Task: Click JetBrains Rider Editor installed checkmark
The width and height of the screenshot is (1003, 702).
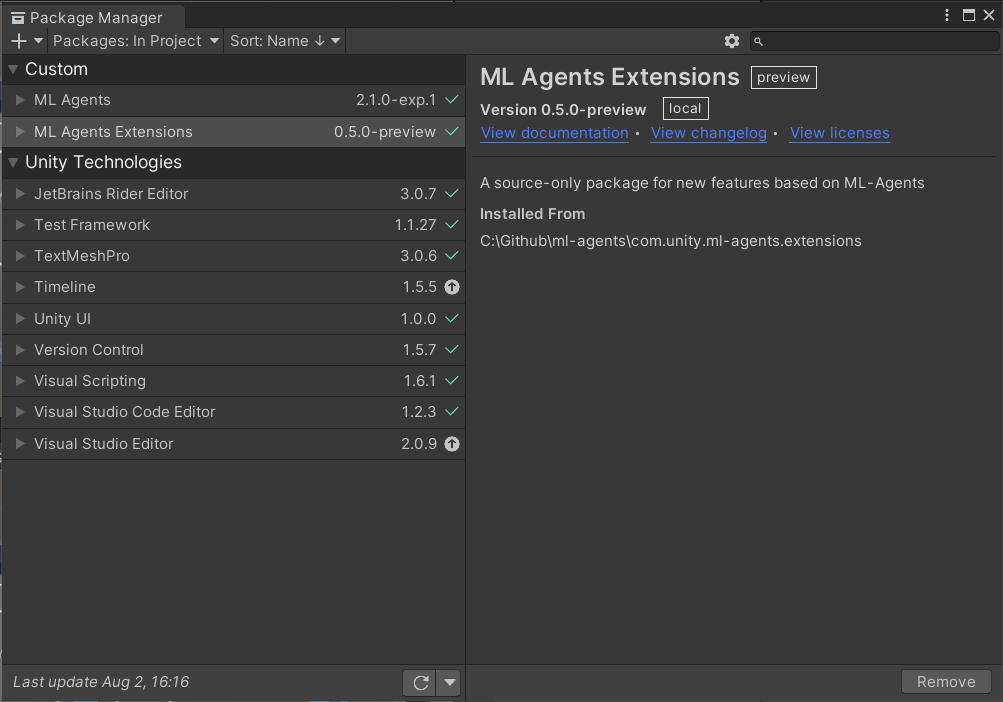Action: pos(452,194)
